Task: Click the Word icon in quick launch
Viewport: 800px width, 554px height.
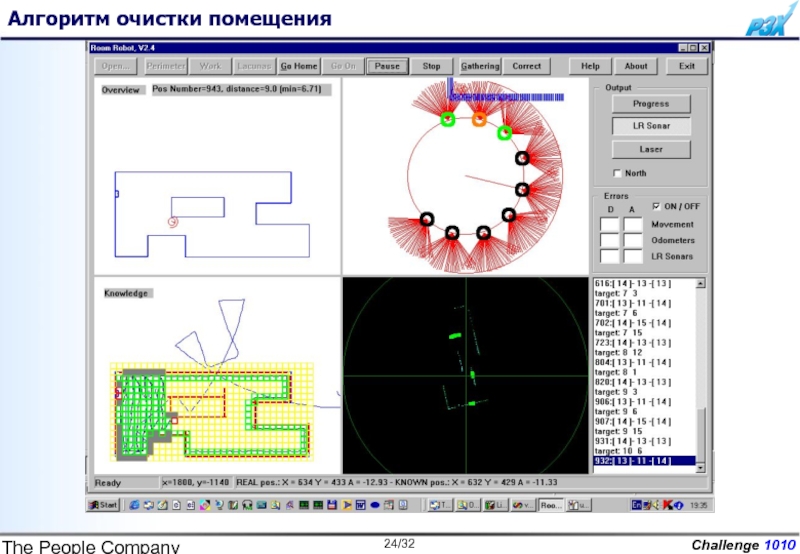Action: [360, 505]
